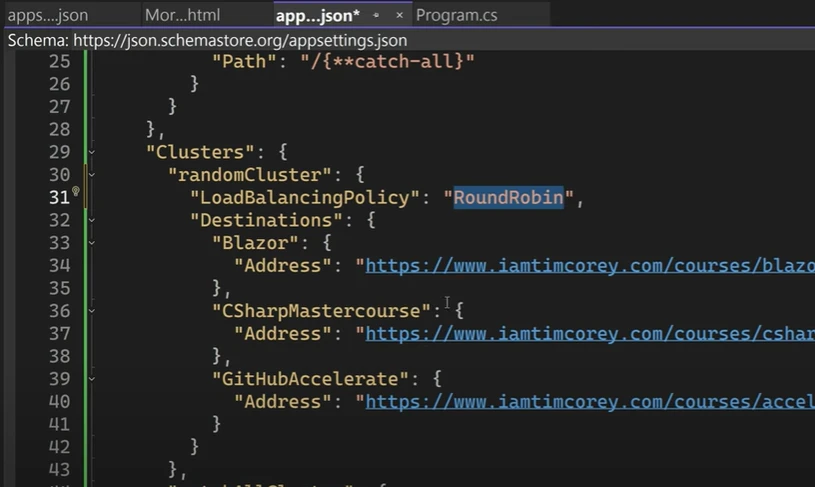
Task: Select the active app...json* tab
Action: tap(318, 16)
